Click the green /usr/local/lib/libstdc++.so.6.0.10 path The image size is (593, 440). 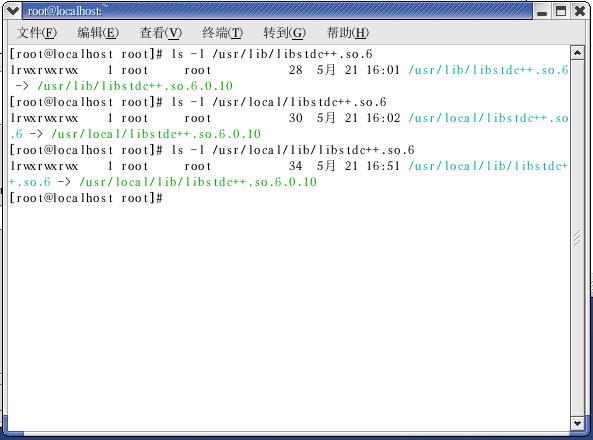pos(198,182)
